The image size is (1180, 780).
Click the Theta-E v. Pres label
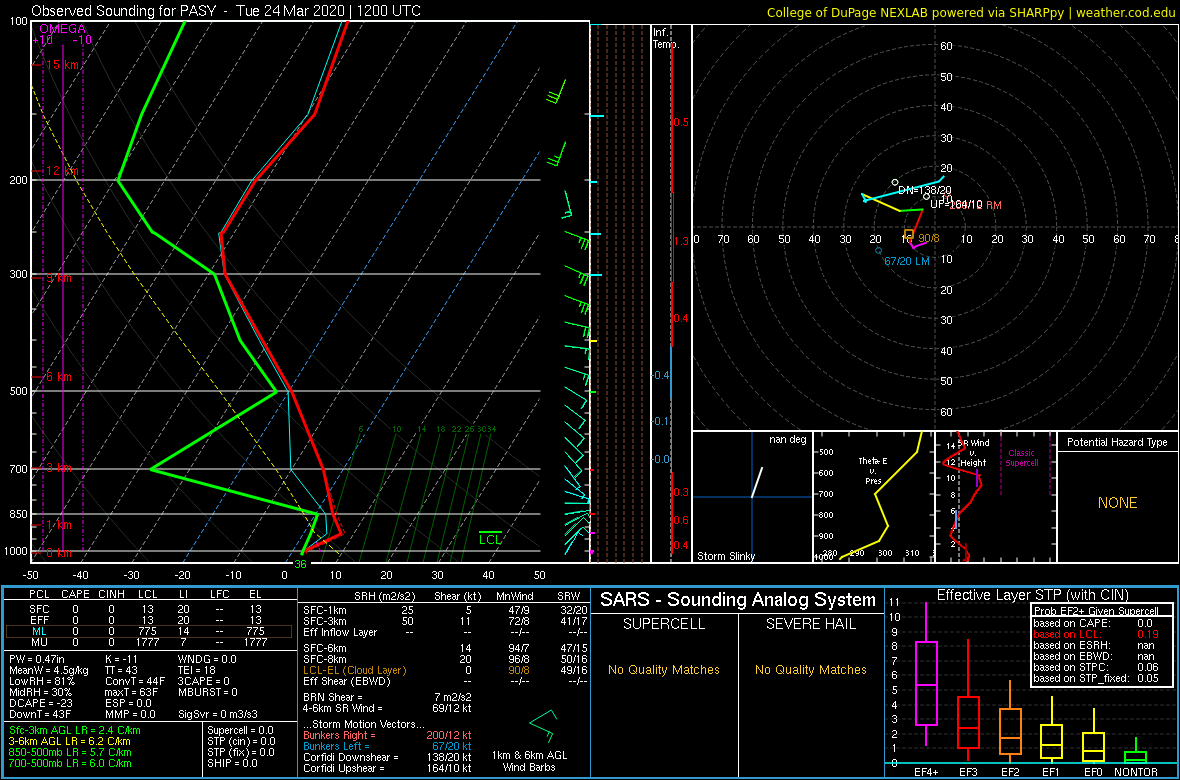pyautogui.click(x=874, y=471)
